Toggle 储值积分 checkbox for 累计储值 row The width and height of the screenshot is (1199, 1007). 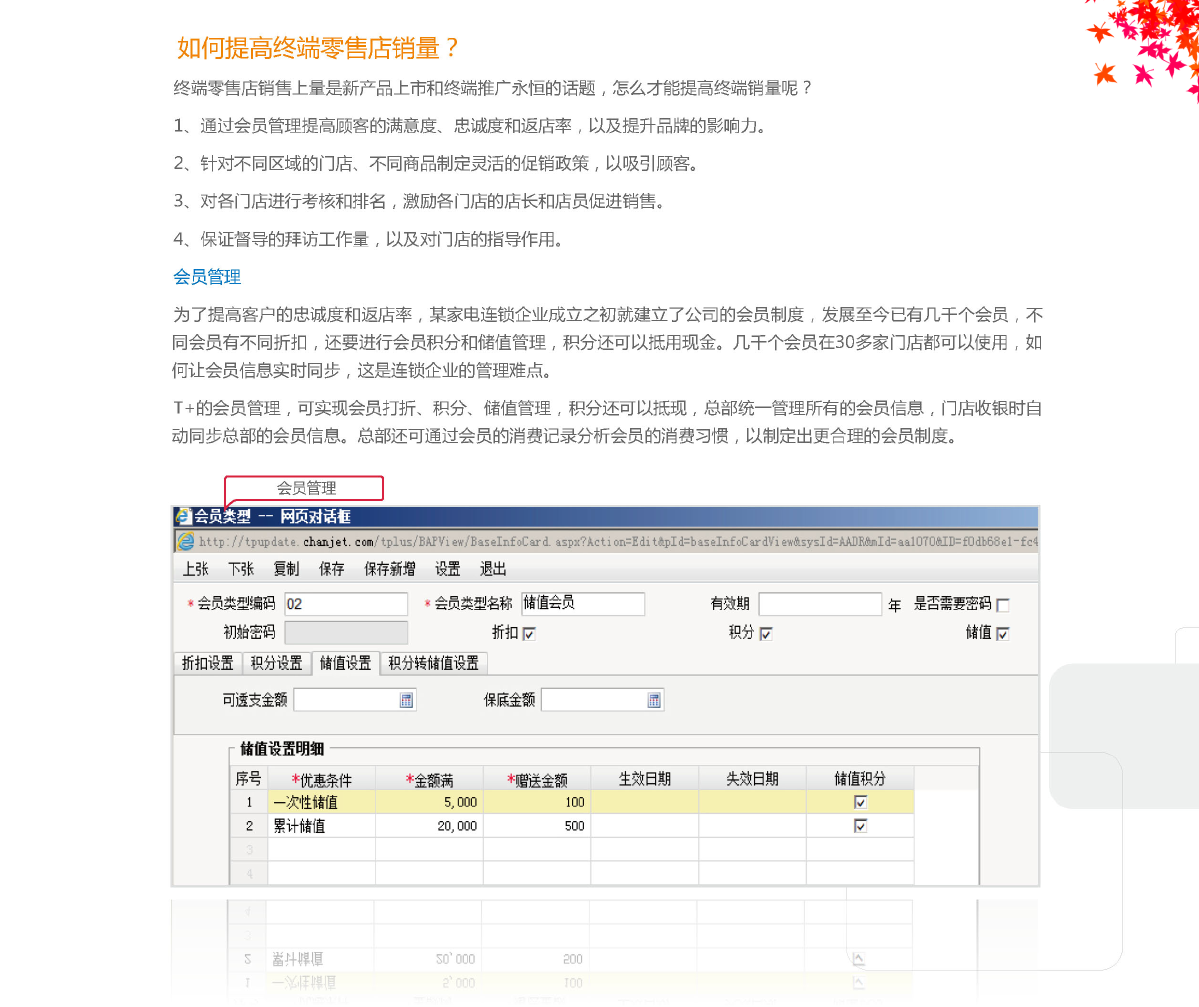pos(860,826)
